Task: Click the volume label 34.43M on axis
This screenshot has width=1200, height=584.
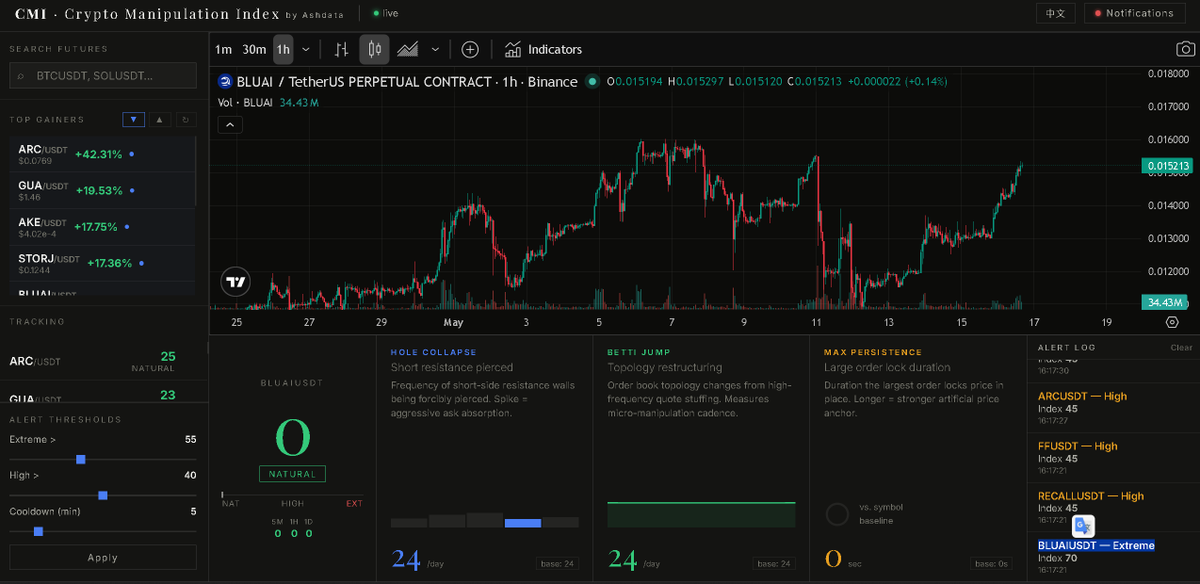Action: click(x=1166, y=302)
